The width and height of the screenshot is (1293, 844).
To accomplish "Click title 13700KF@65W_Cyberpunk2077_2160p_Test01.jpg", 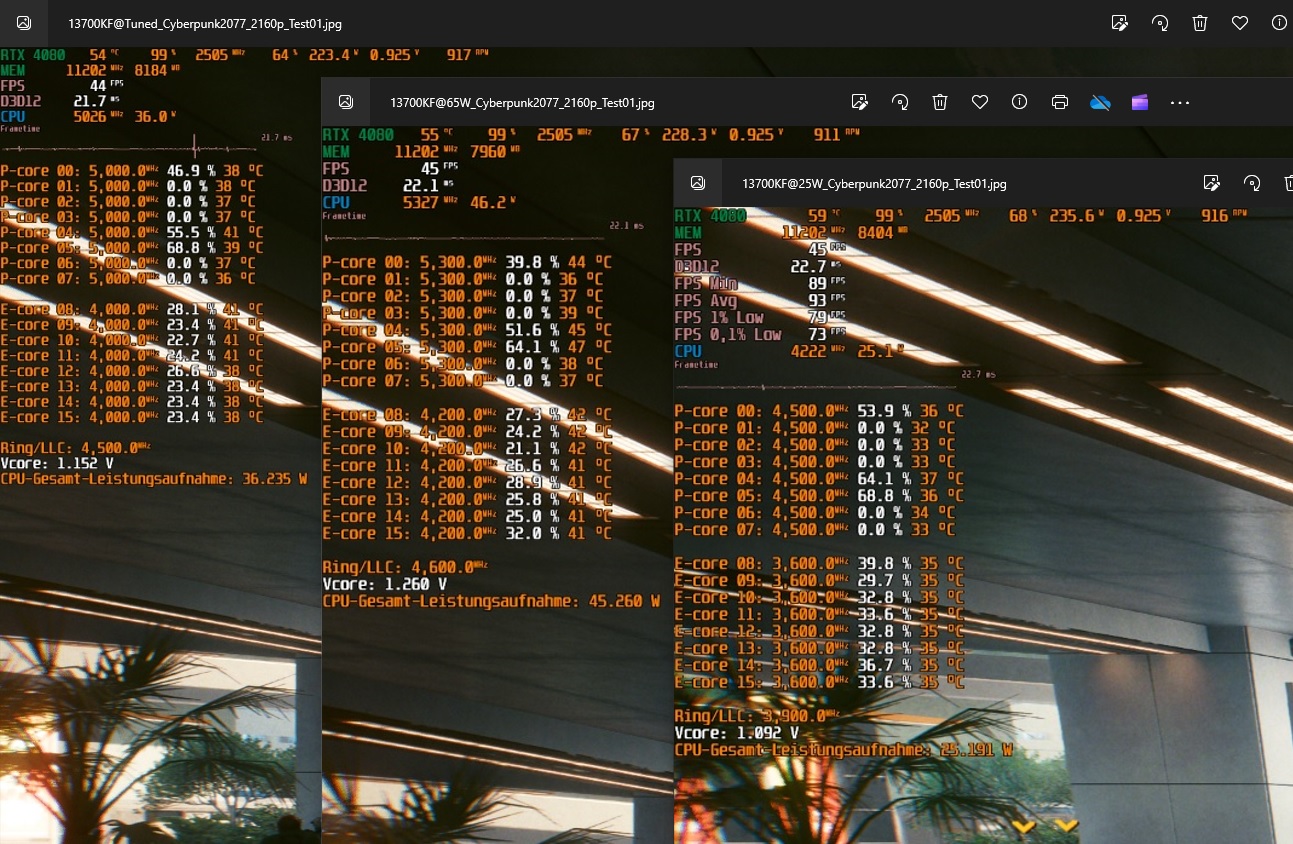I will tap(522, 102).
